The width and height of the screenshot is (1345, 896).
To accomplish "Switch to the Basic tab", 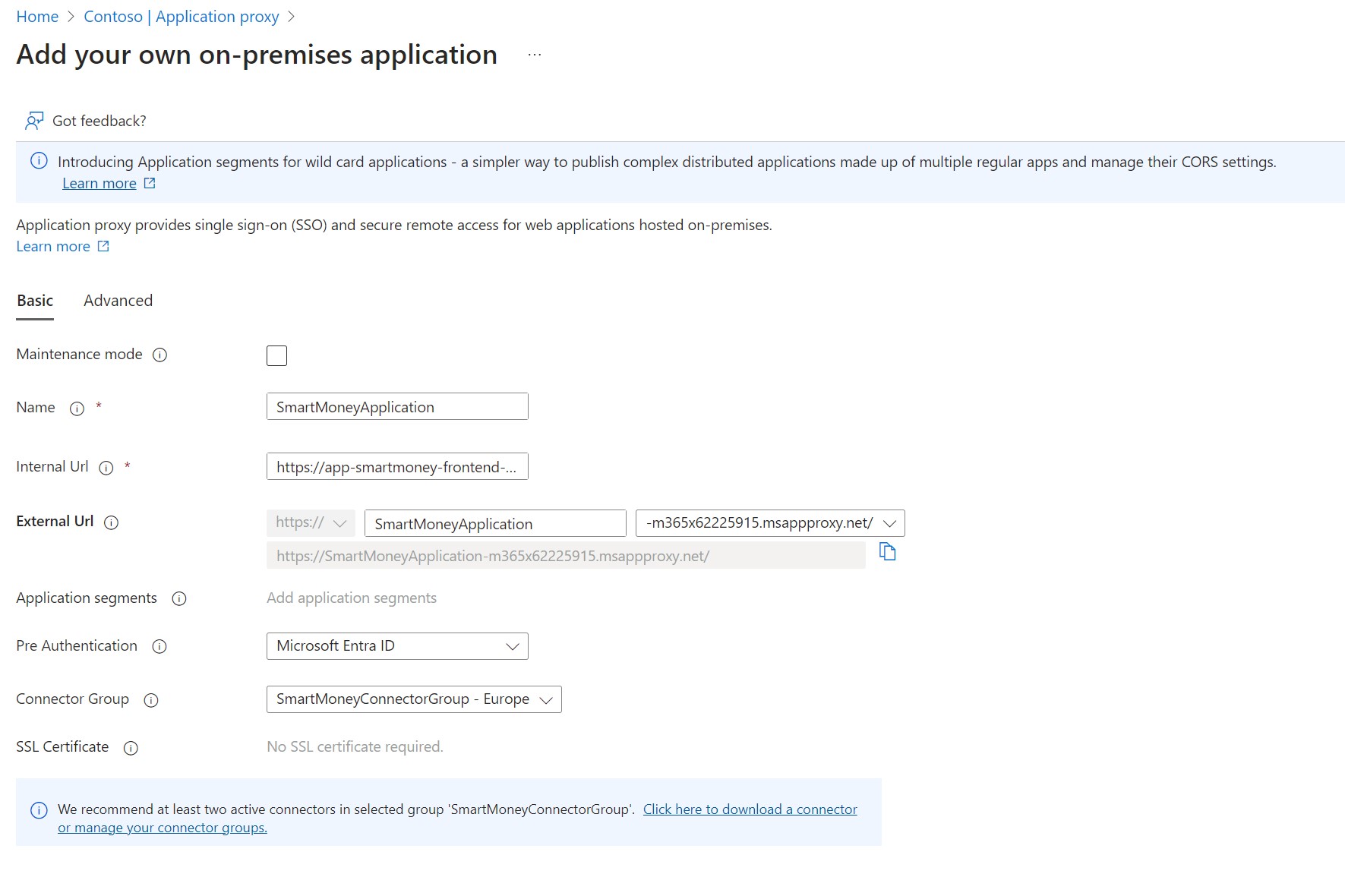I will click(x=35, y=301).
